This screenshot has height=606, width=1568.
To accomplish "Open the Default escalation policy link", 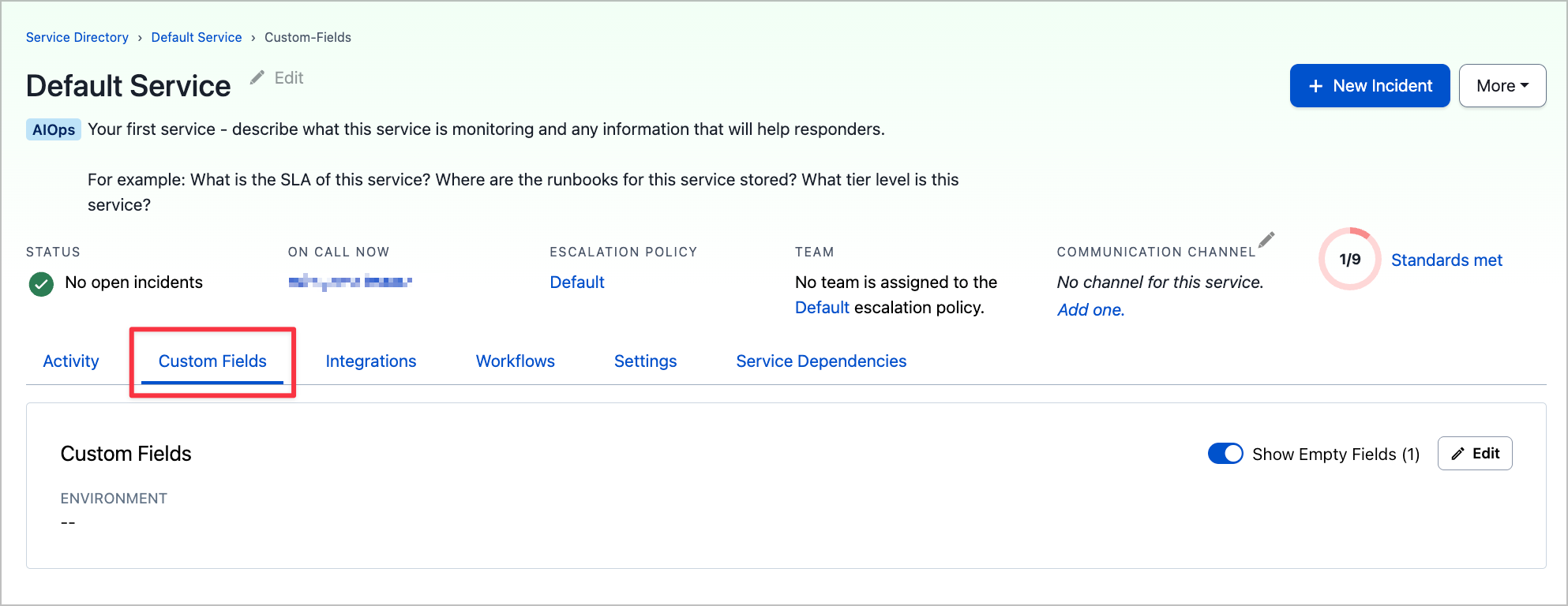I will click(577, 282).
